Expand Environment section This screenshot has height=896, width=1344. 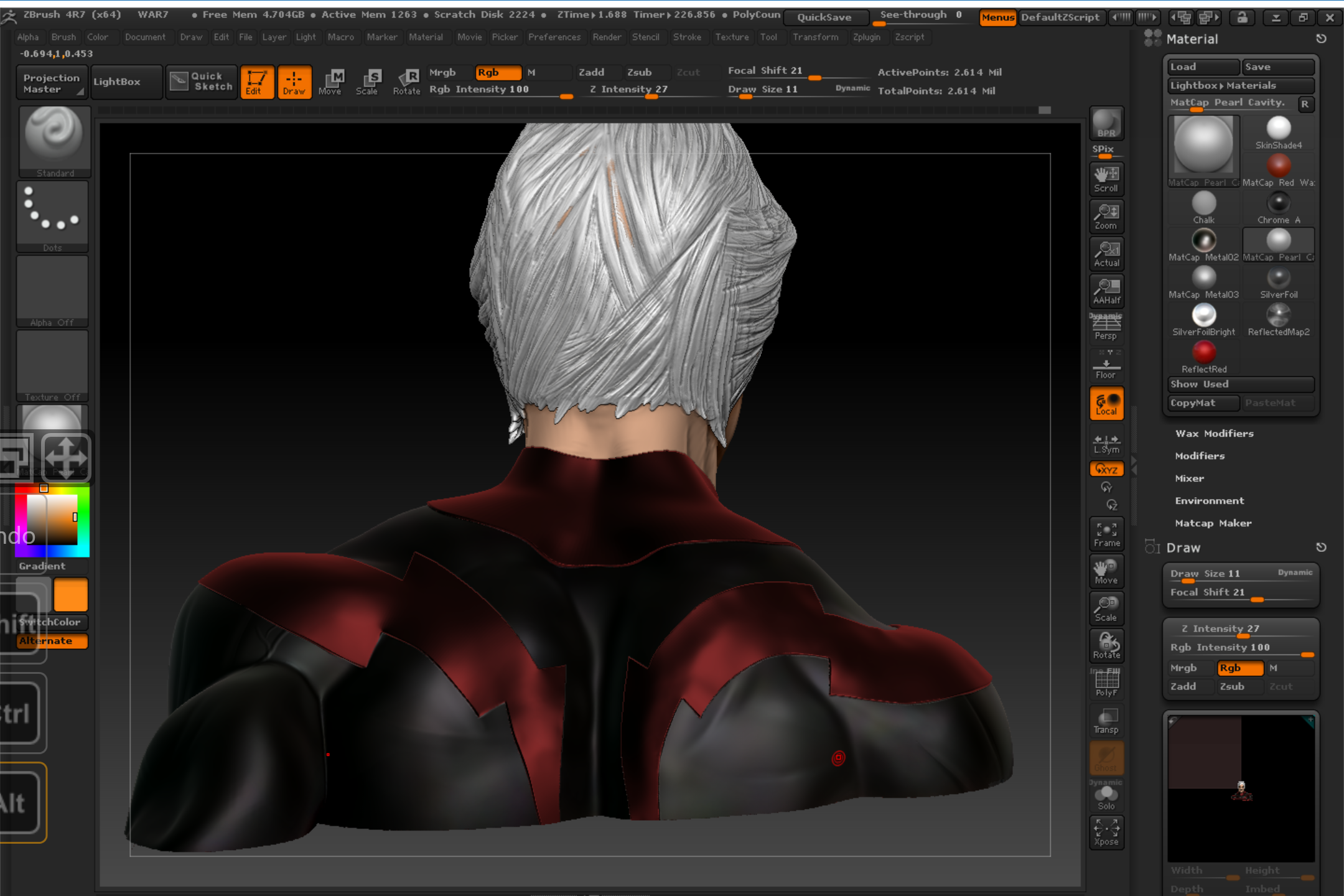1209,501
